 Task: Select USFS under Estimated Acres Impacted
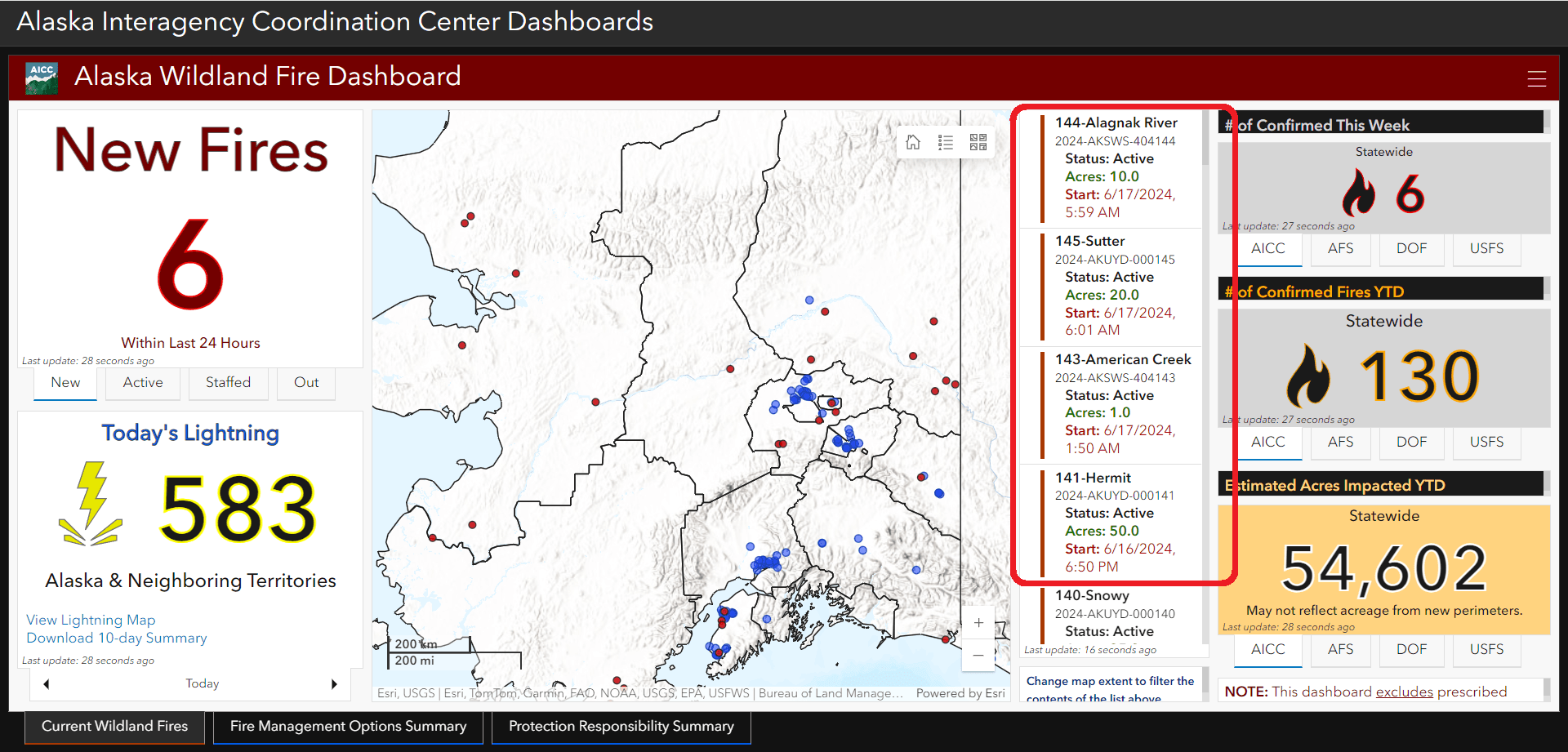[1486, 650]
